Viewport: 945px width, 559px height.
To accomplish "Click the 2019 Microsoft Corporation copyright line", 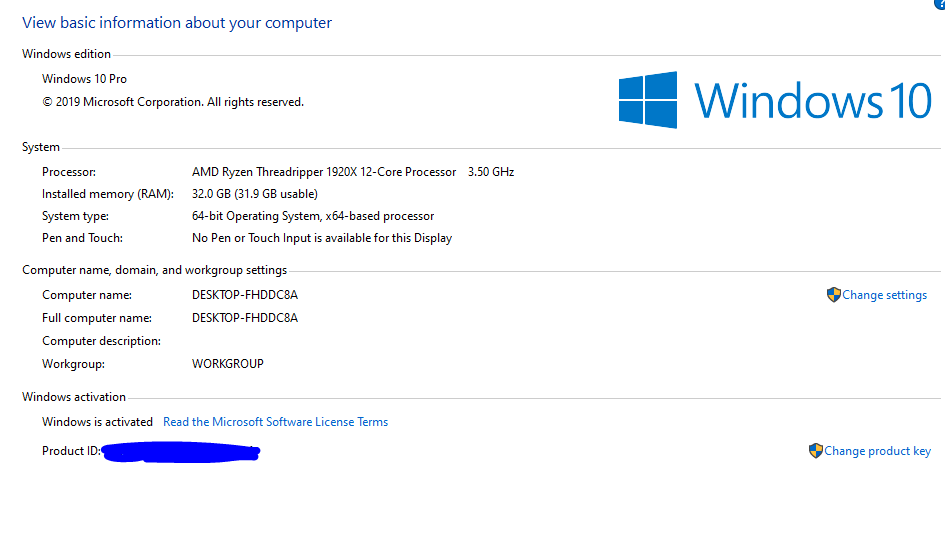I will pyautogui.click(x=173, y=102).
